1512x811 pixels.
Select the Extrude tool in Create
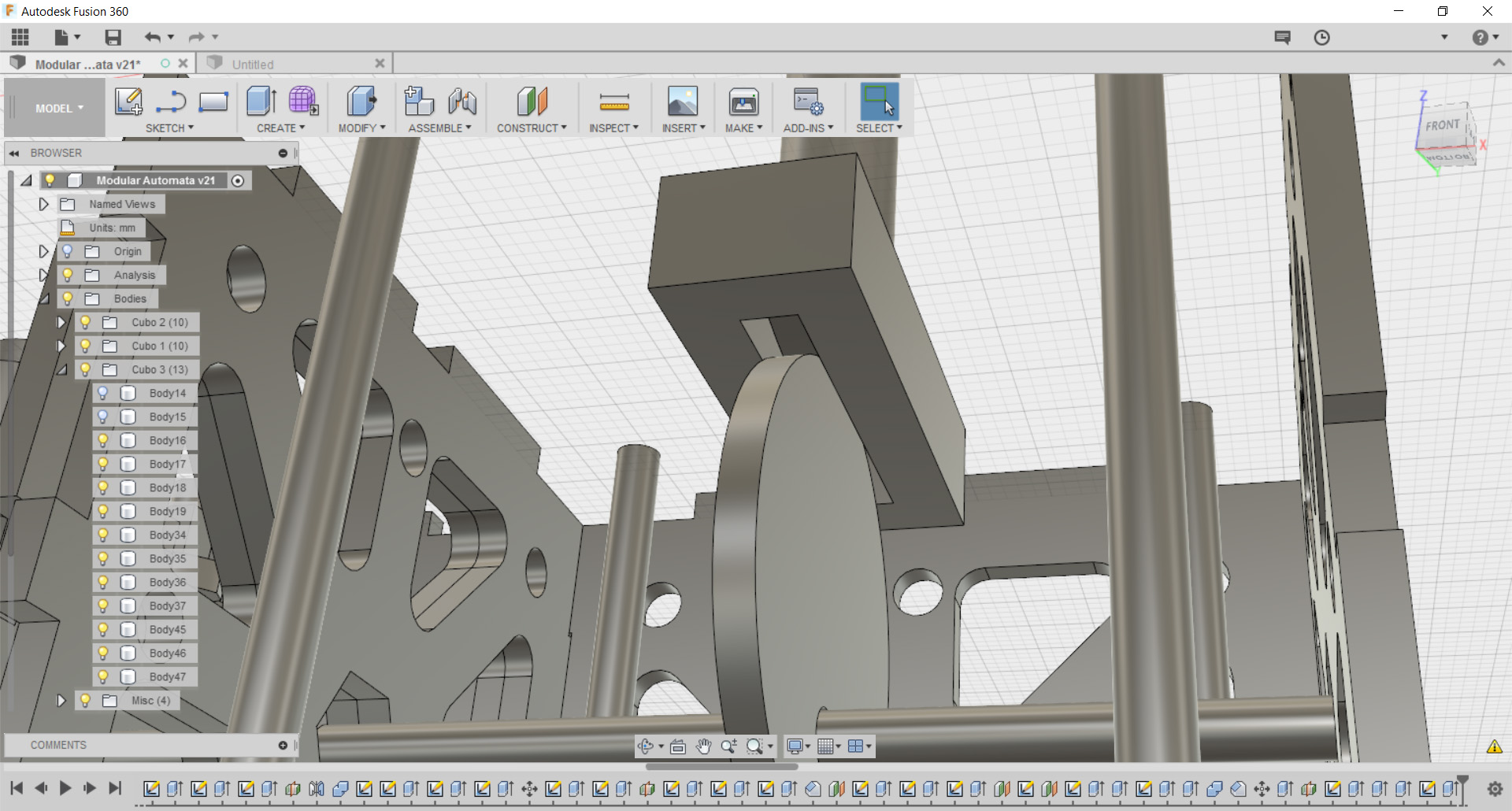click(261, 102)
